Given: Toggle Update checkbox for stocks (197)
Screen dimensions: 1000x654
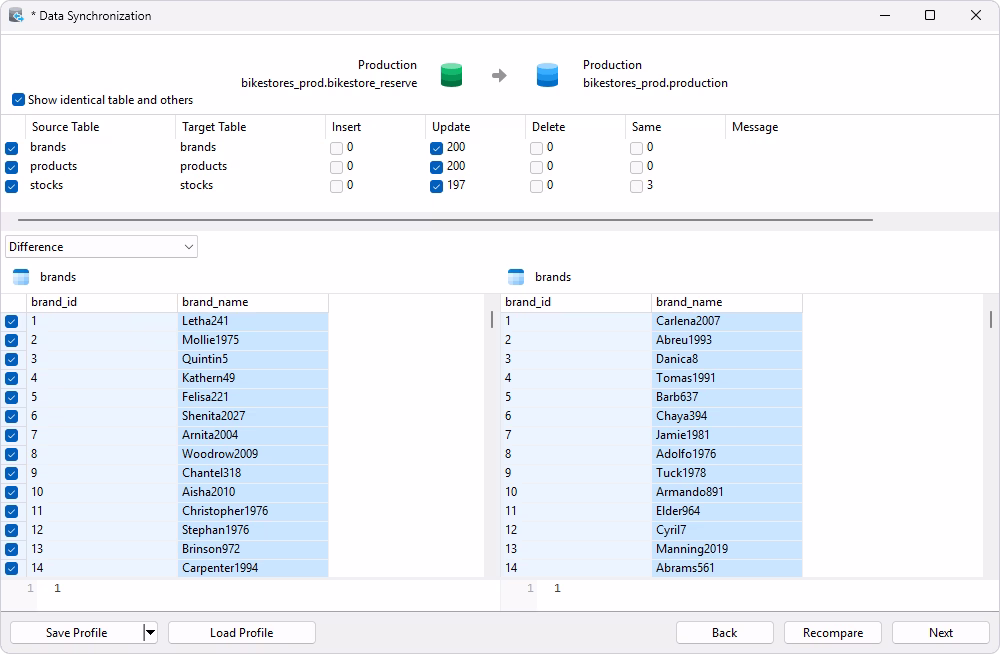Looking at the screenshot, I should pyautogui.click(x=436, y=186).
